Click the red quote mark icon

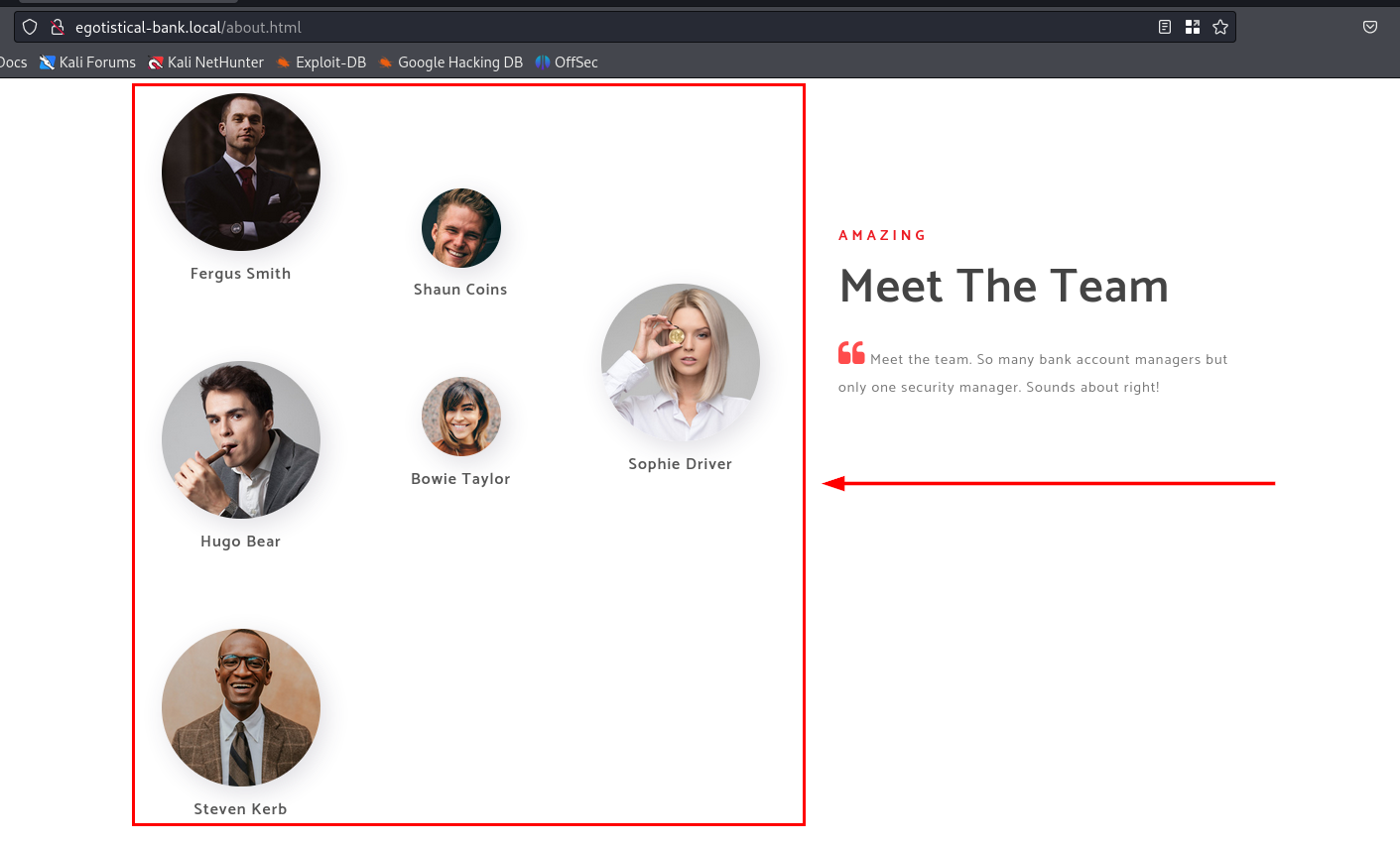851,353
